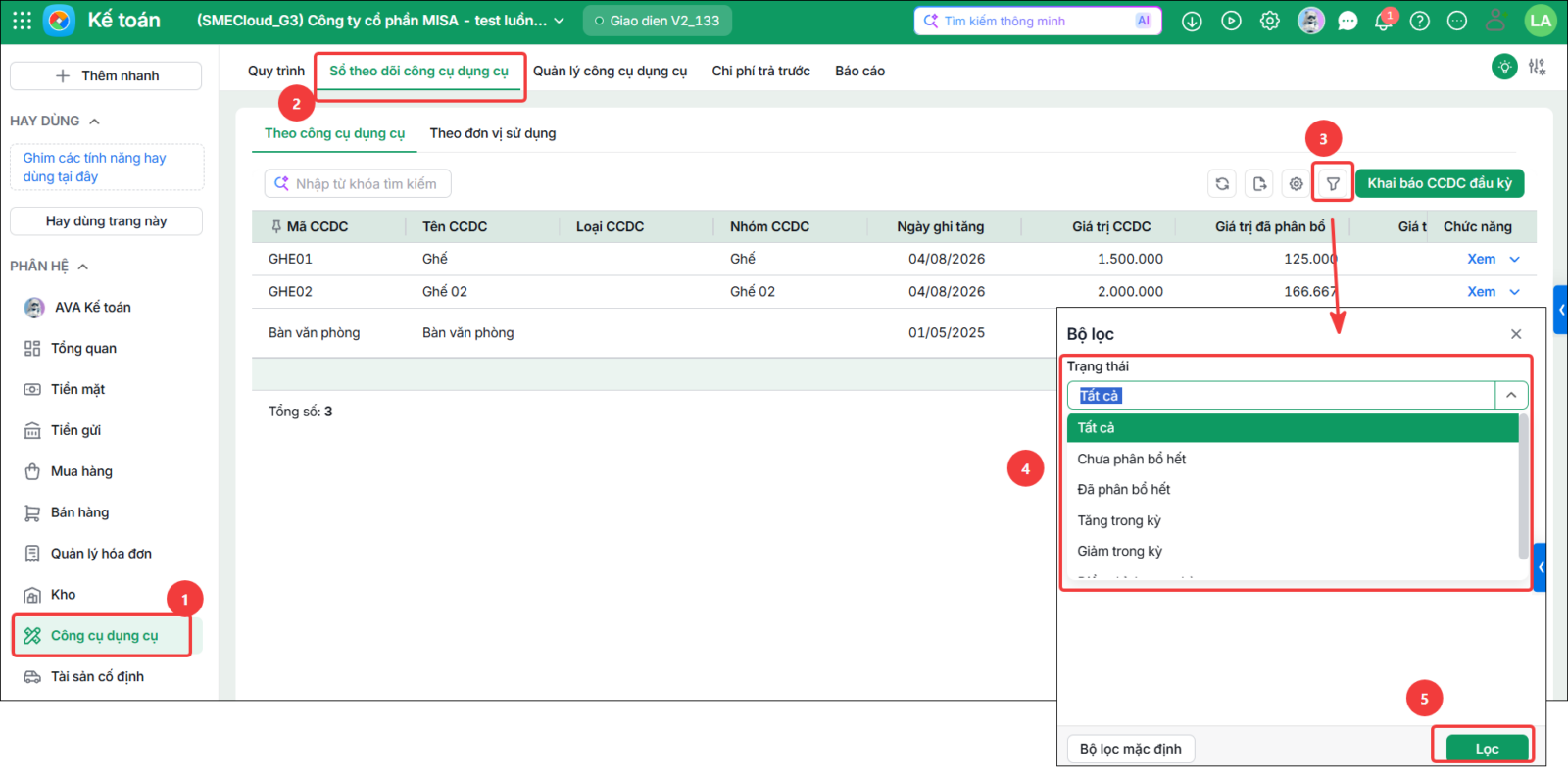The width and height of the screenshot is (1568, 778).
Task: Click the Lọc button
Action: (x=1487, y=749)
